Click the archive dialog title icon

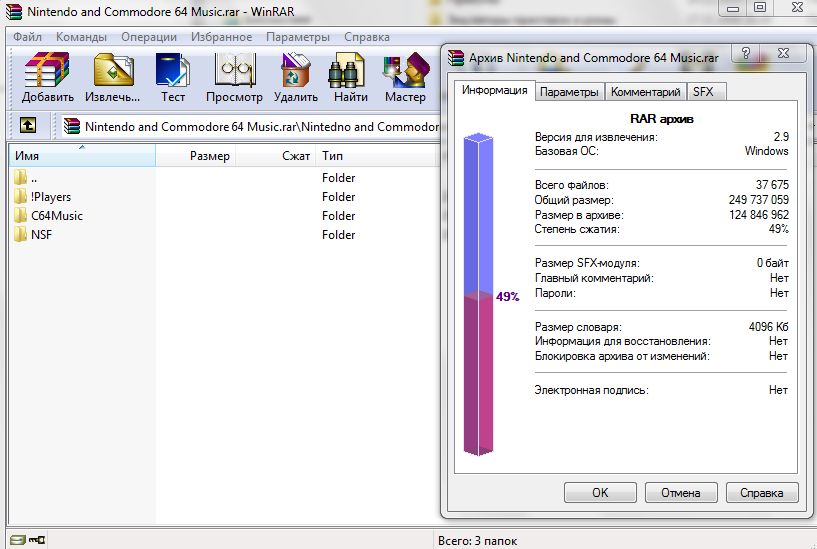point(456,58)
